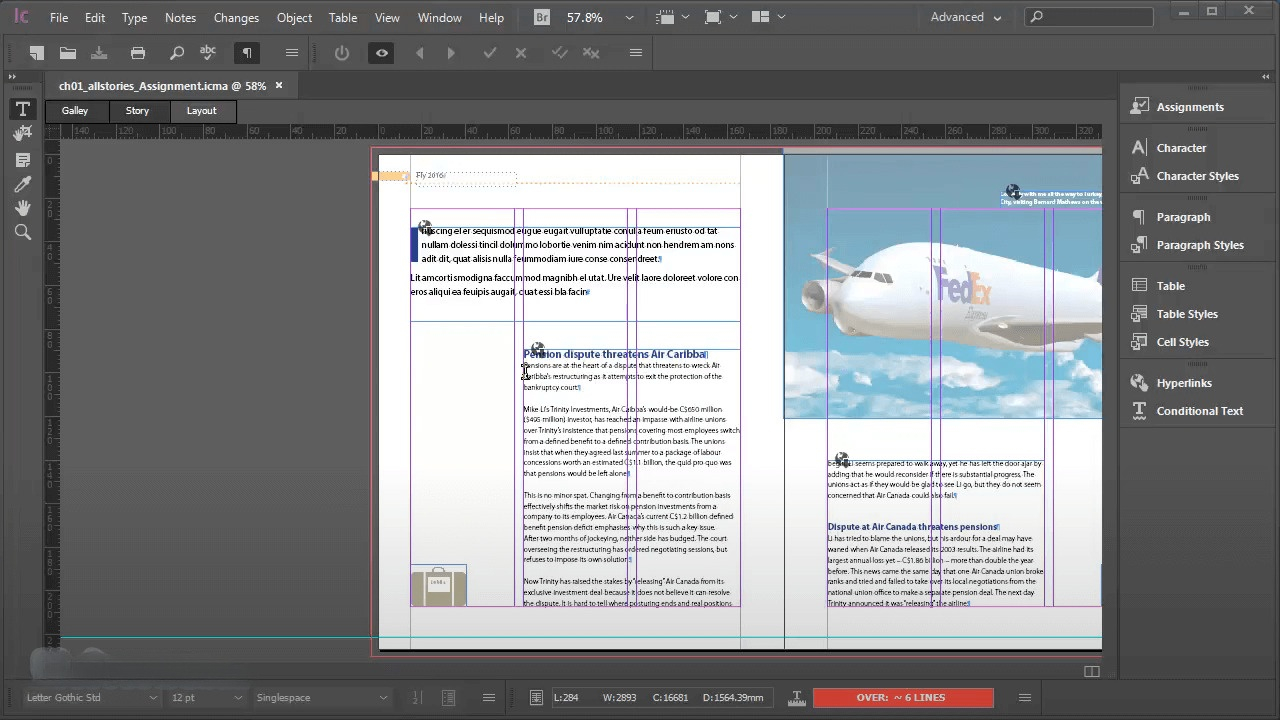This screenshot has width=1280, height=720.
Task: Open the Object menu
Action: coord(294,18)
